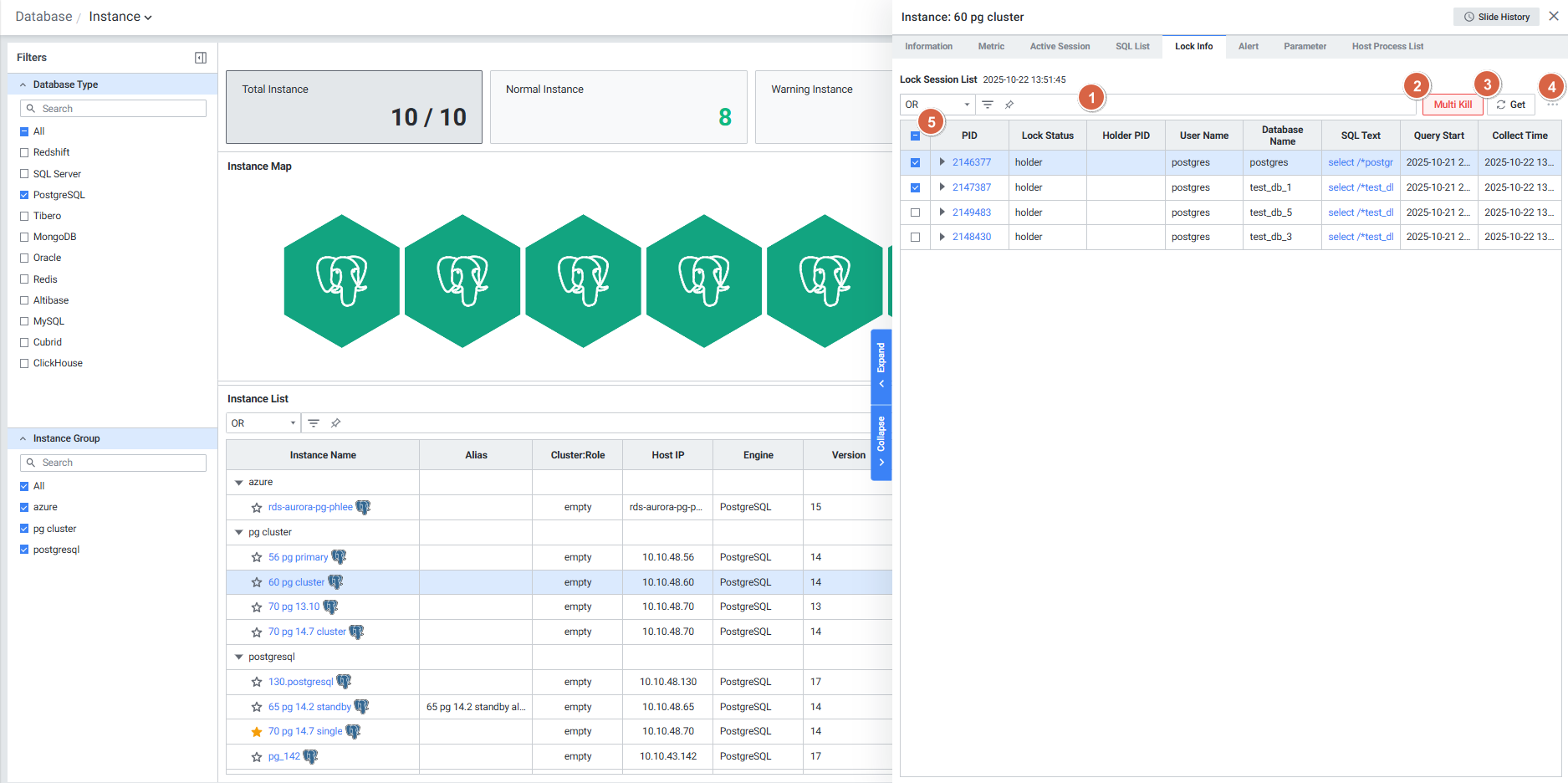Open the OR dropdown in Lock Session List
Image resolution: width=1568 pixels, height=783 pixels.
pyautogui.click(x=937, y=105)
